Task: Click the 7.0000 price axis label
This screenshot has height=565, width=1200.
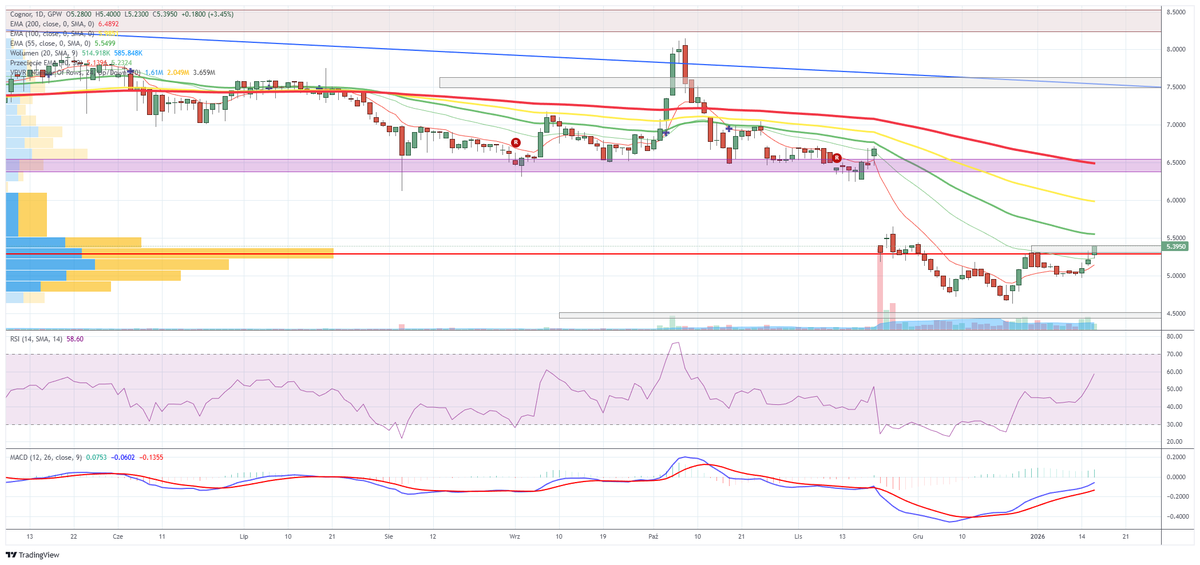Action: tap(1176, 125)
